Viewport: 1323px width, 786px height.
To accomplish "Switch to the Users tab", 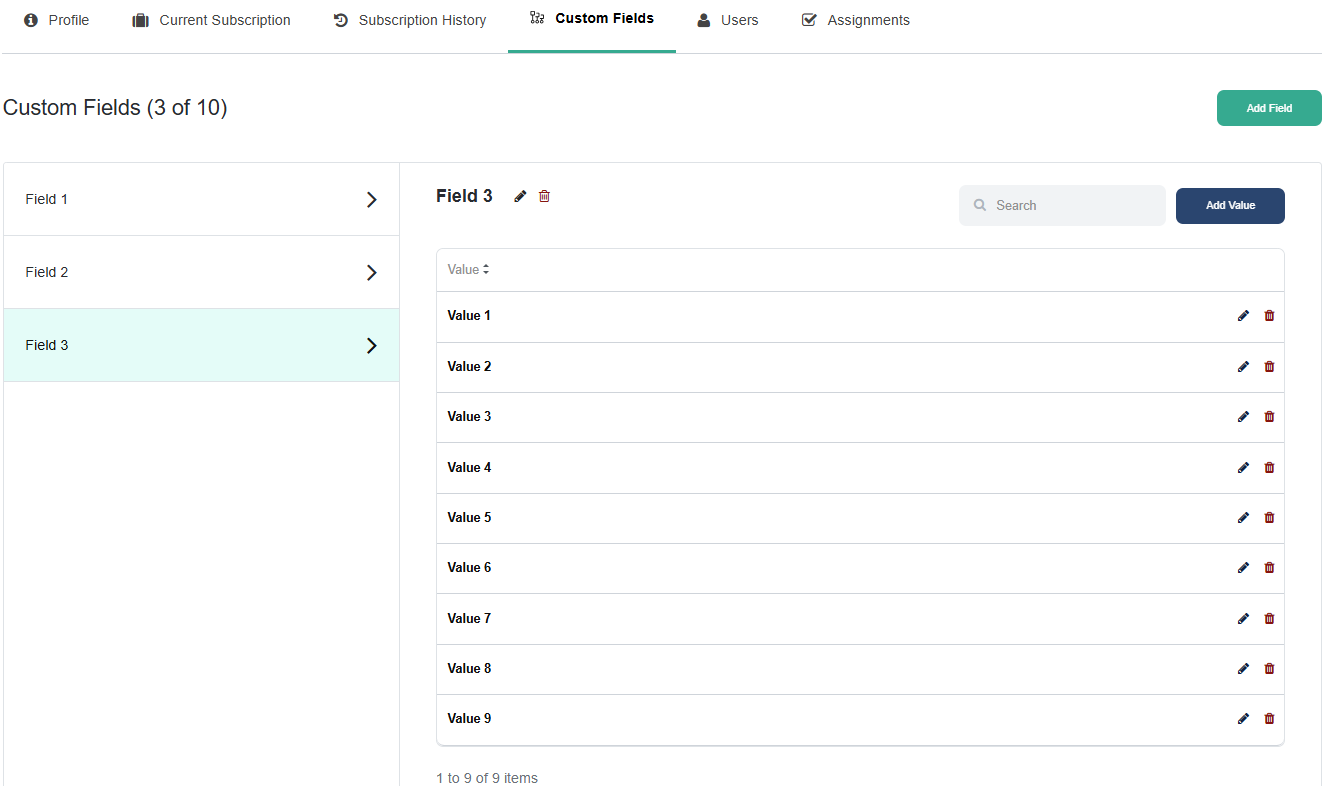I will (x=728, y=20).
